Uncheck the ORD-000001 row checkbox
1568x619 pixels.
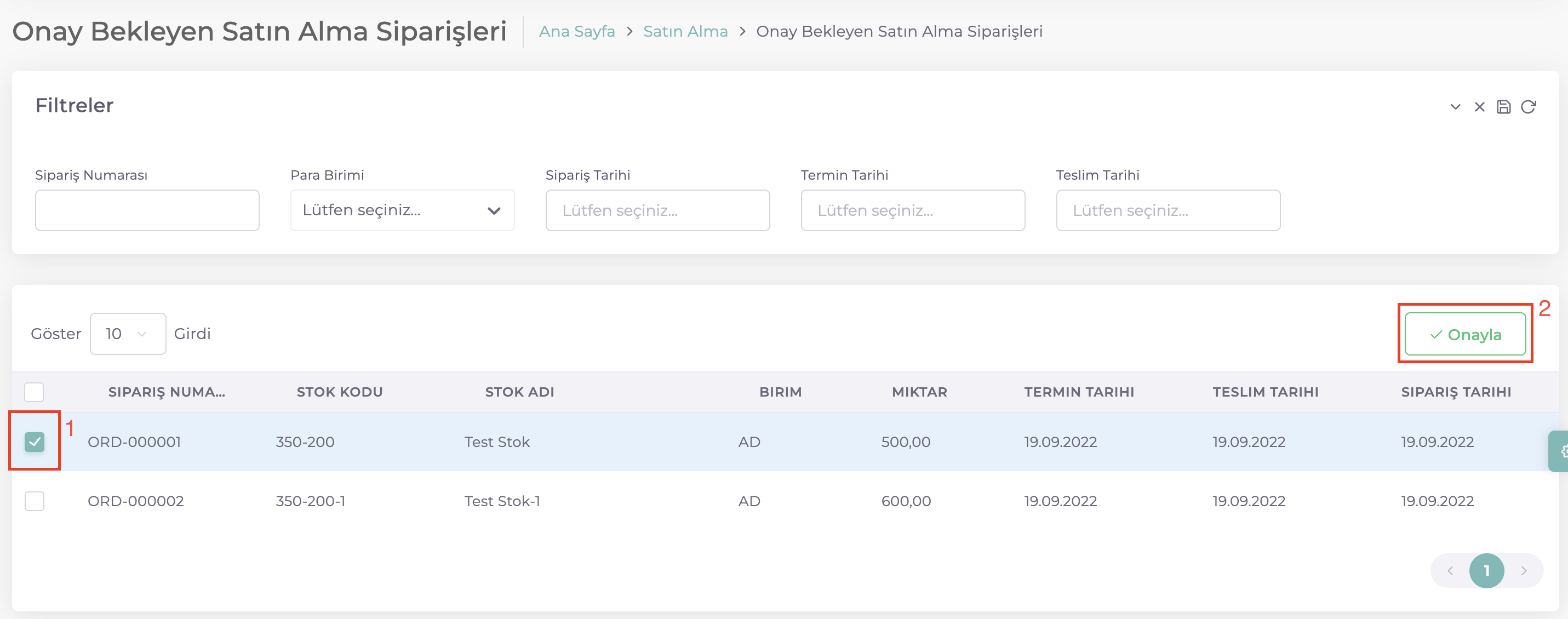pyautogui.click(x=35, y=442)
